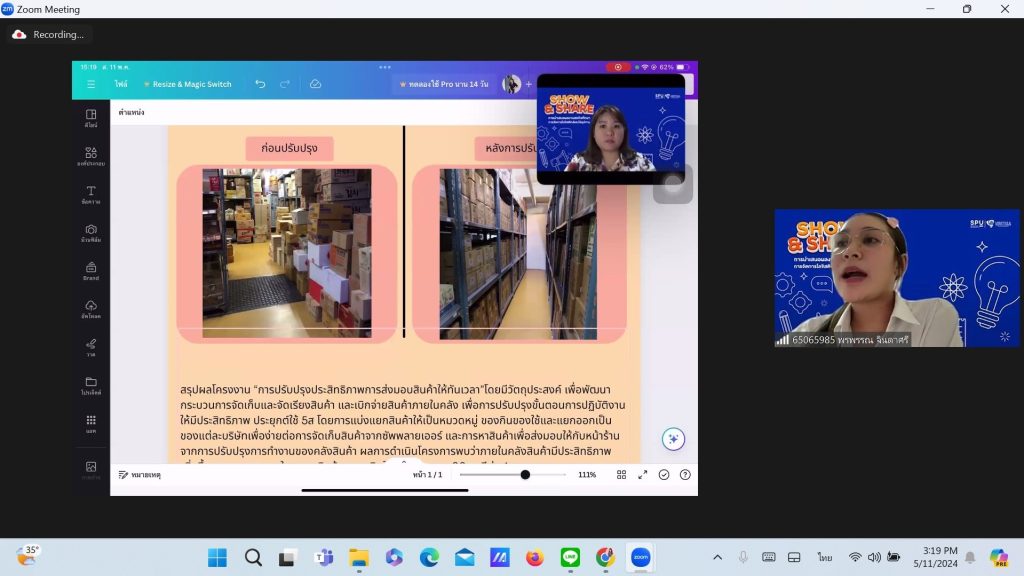The height and width of the screenshot is (576, 1024).
Task: Open the Windows Start menu
Action: (x=217, y=558)
